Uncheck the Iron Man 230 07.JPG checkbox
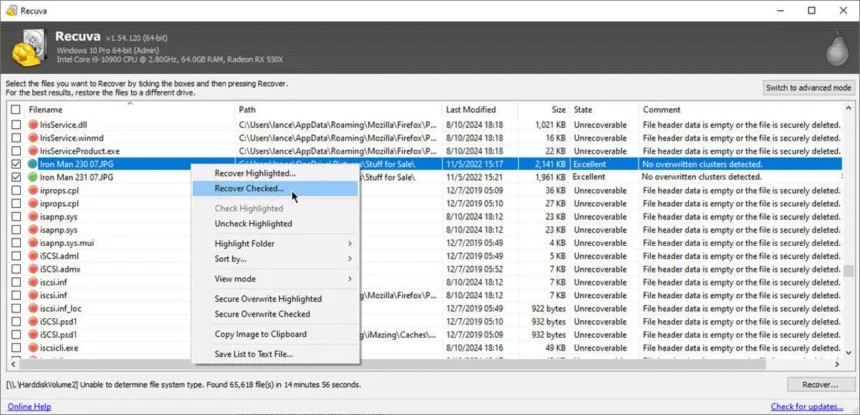The width and height of the screenshot is (860, 415). pos(16,164)
